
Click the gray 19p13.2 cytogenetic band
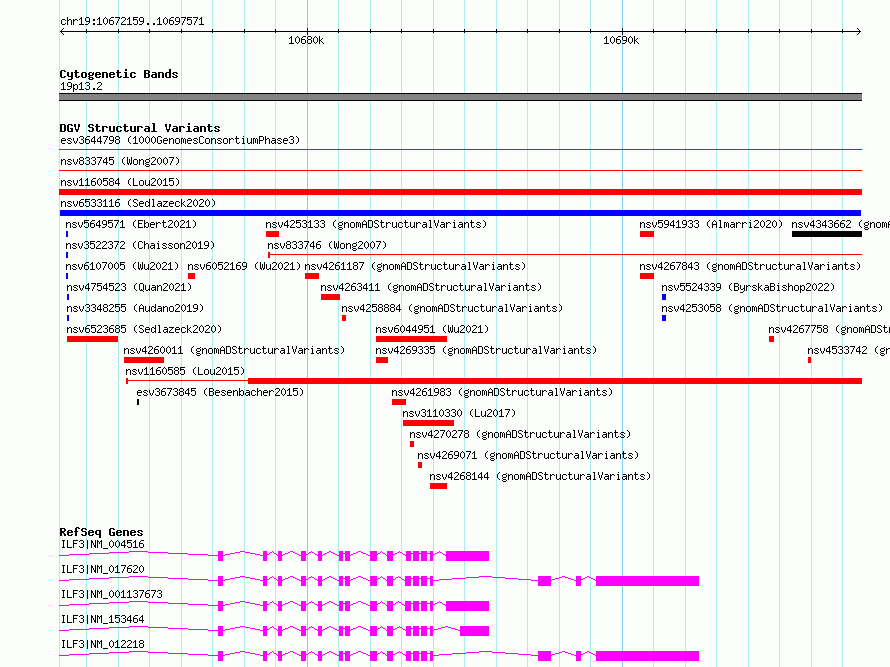[x=460, y=97]
